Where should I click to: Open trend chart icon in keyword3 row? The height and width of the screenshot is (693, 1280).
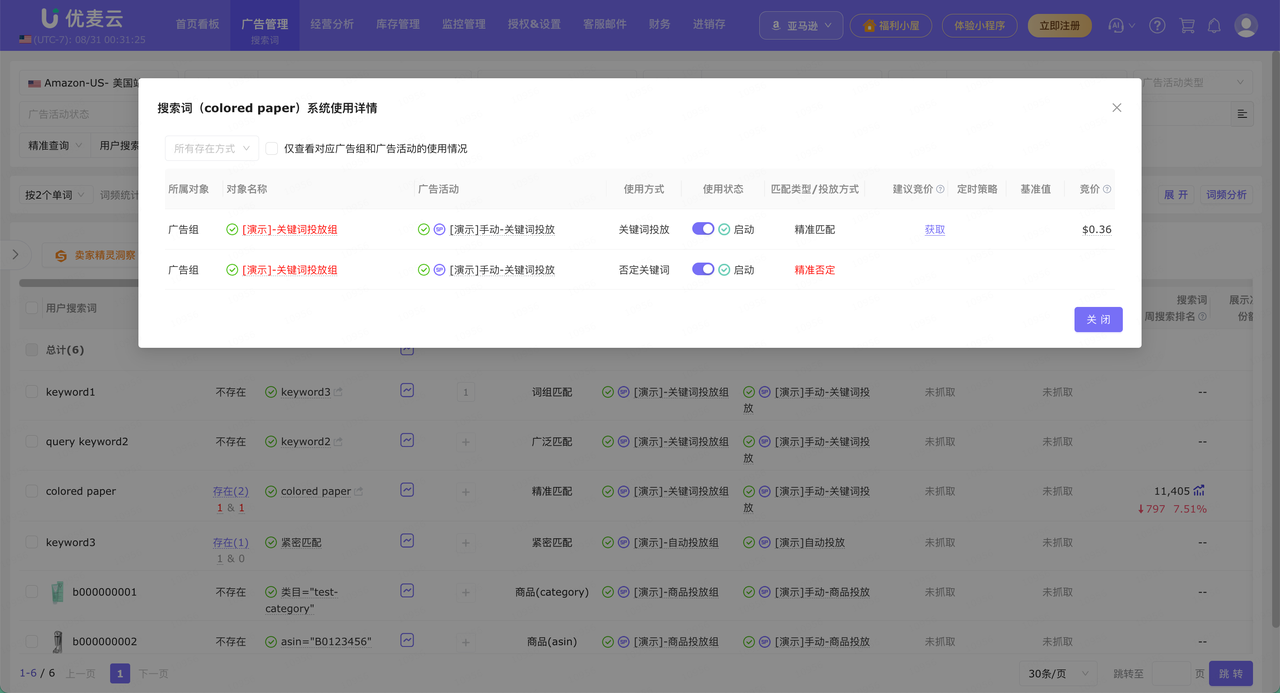click(407, 541)
